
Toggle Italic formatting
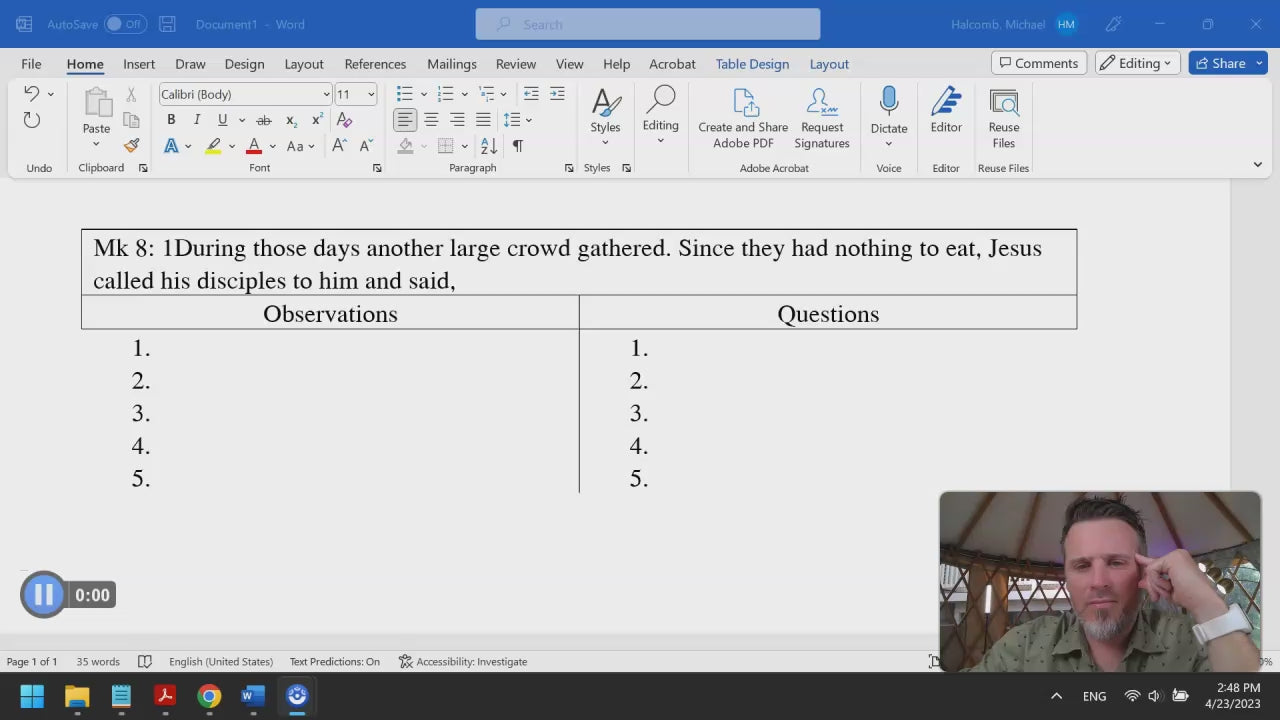pyautogui.click(x=197, y=120)
